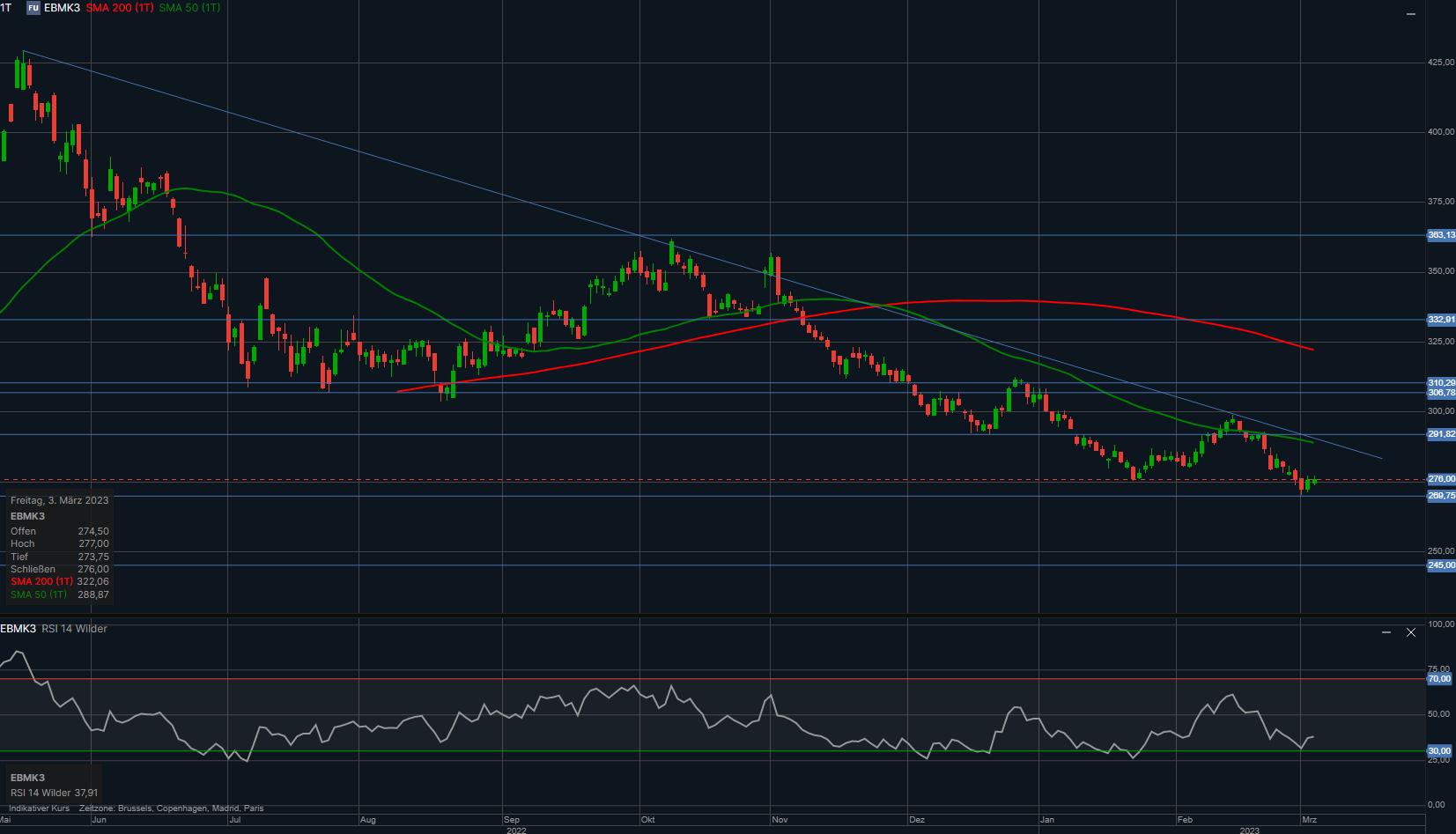
Task: Minimize the RSI indicator panel
Action: (x=1386, y=632)
